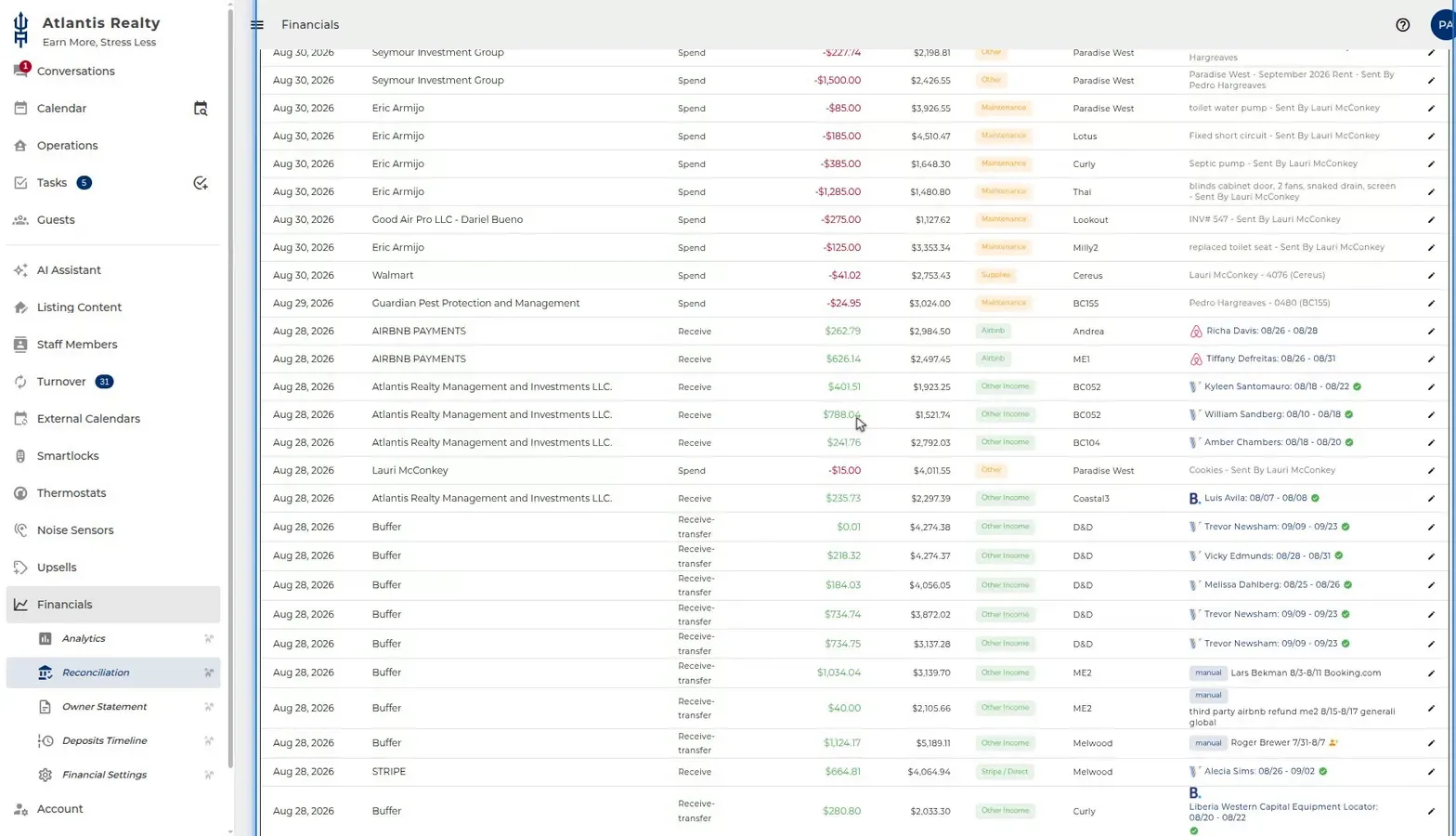The height and width of the screenshot is (836, 1456).
Task: Edit the Walmart transaction with pencil icon
Action: (x=1431, y=276)
